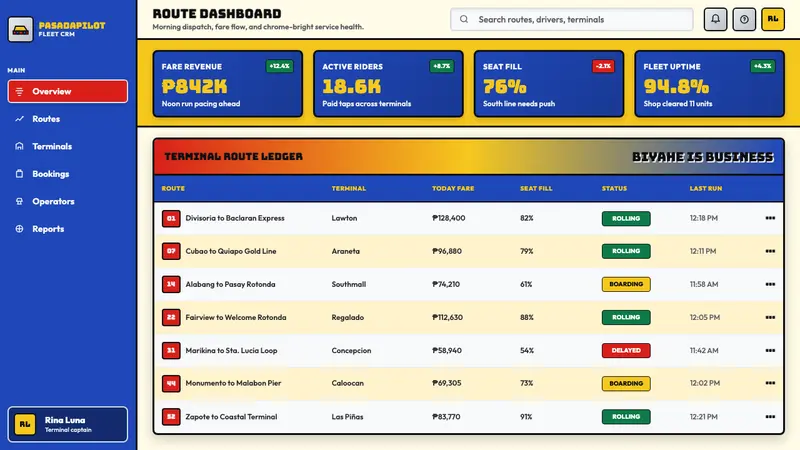Sort by the Last Run column header

pyautogui.click(x=706, y=188)
